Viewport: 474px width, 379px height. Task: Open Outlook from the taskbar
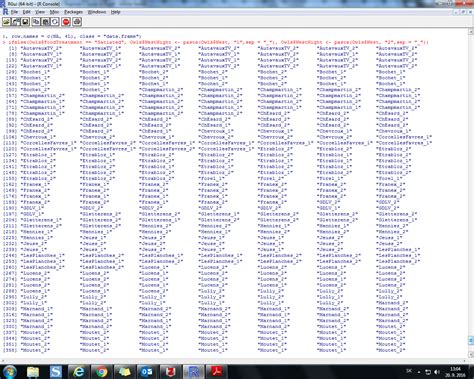(x=147, y=372)
